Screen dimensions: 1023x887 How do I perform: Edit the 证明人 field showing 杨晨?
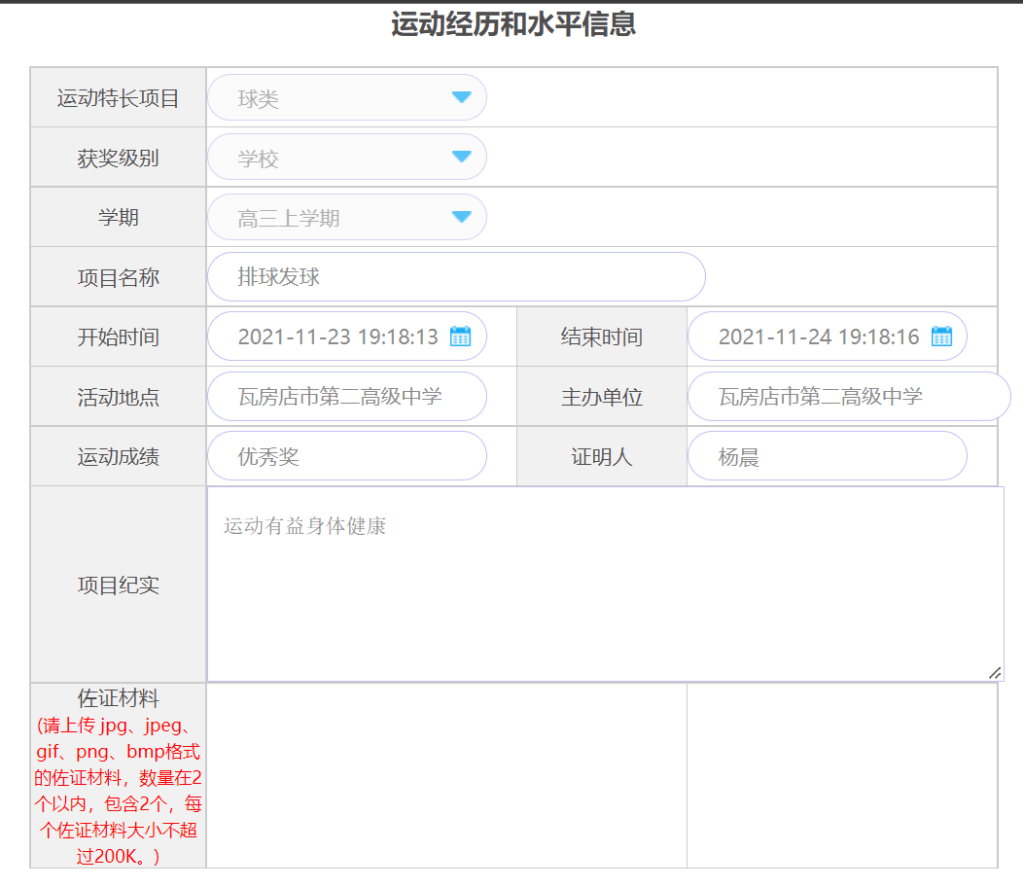(826, 457)
